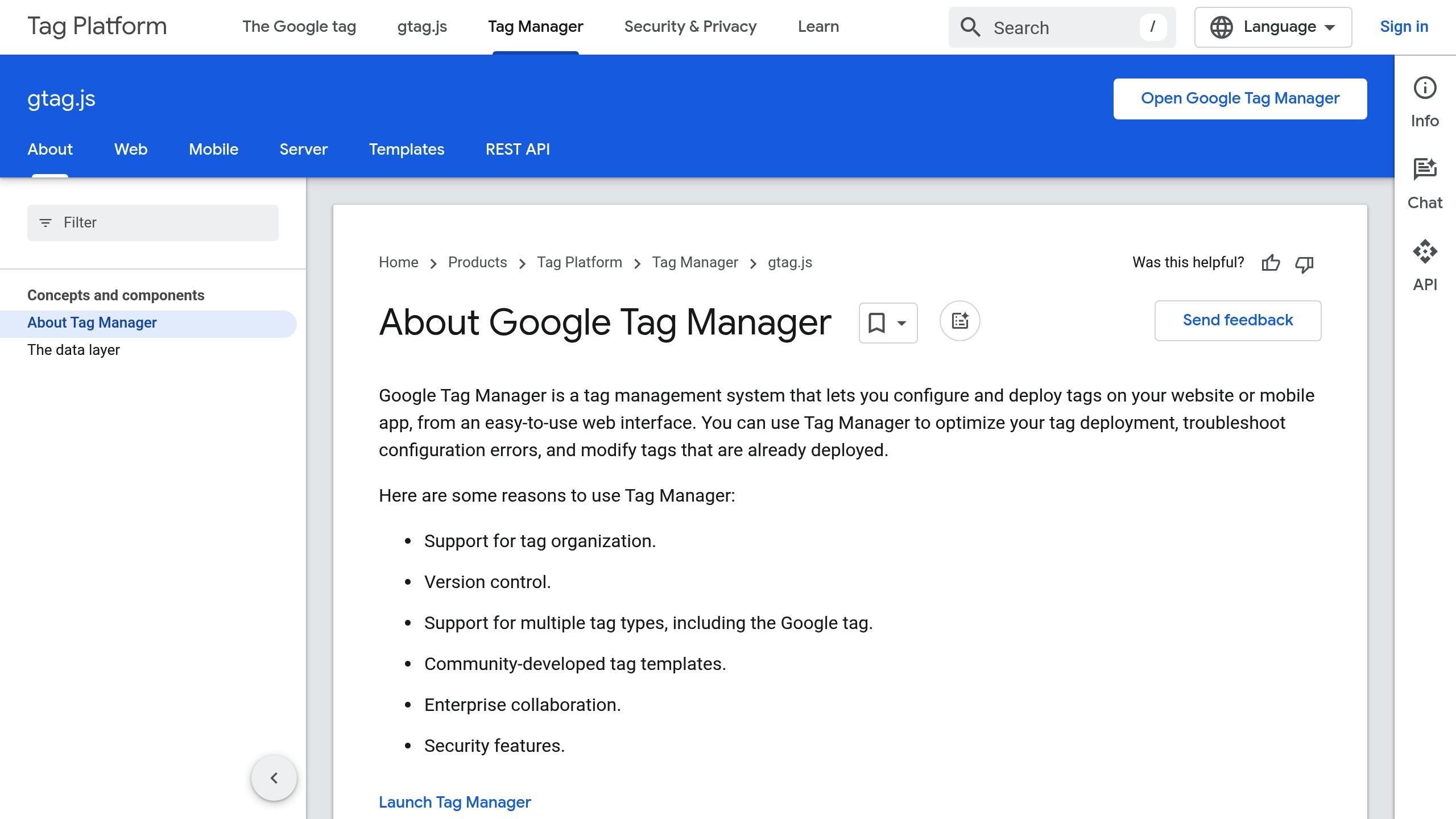Click 'Community-developed tag templates.' bullet
This screenshot has width=1456, height=819.
575,664
